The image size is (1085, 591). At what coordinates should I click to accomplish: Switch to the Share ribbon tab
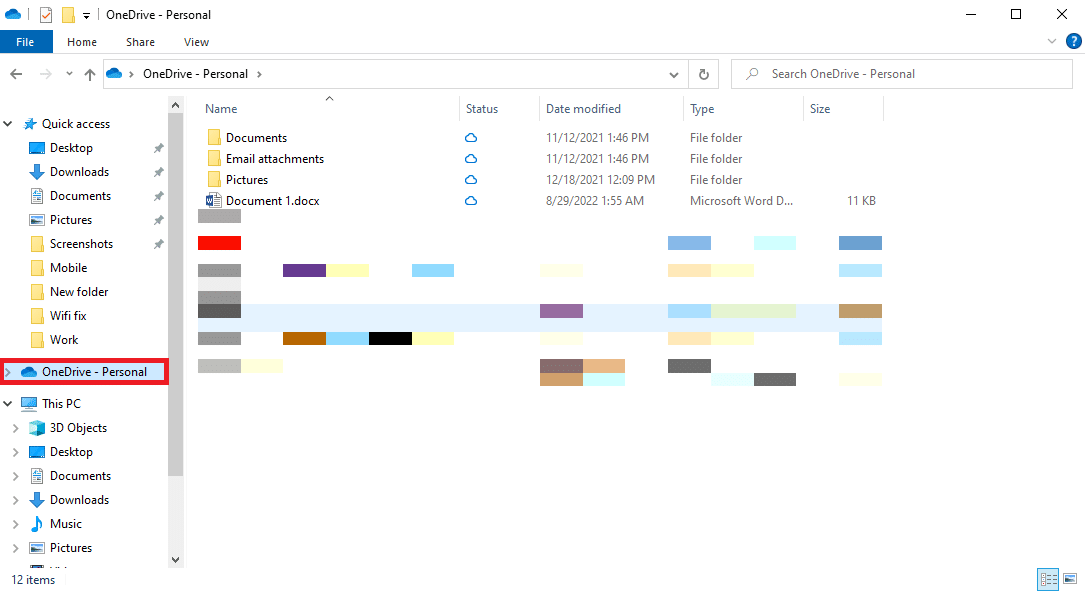click(x=140, y=42)
